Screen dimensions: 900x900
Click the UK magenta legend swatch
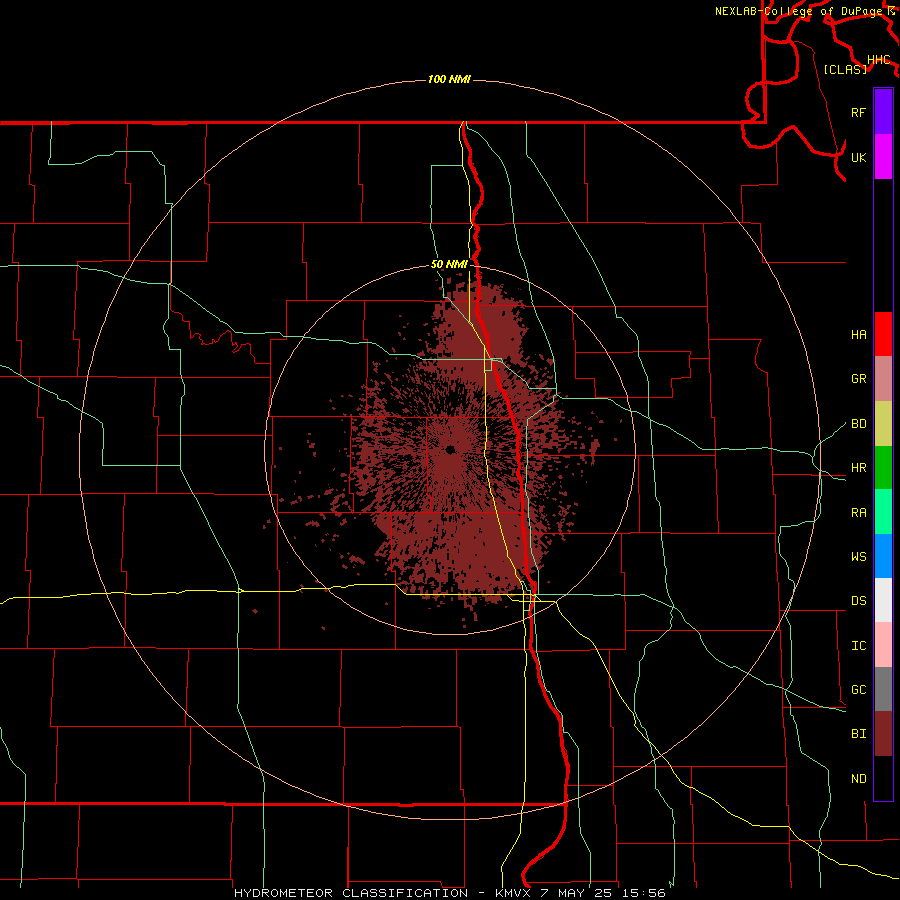tap(883, 157)
